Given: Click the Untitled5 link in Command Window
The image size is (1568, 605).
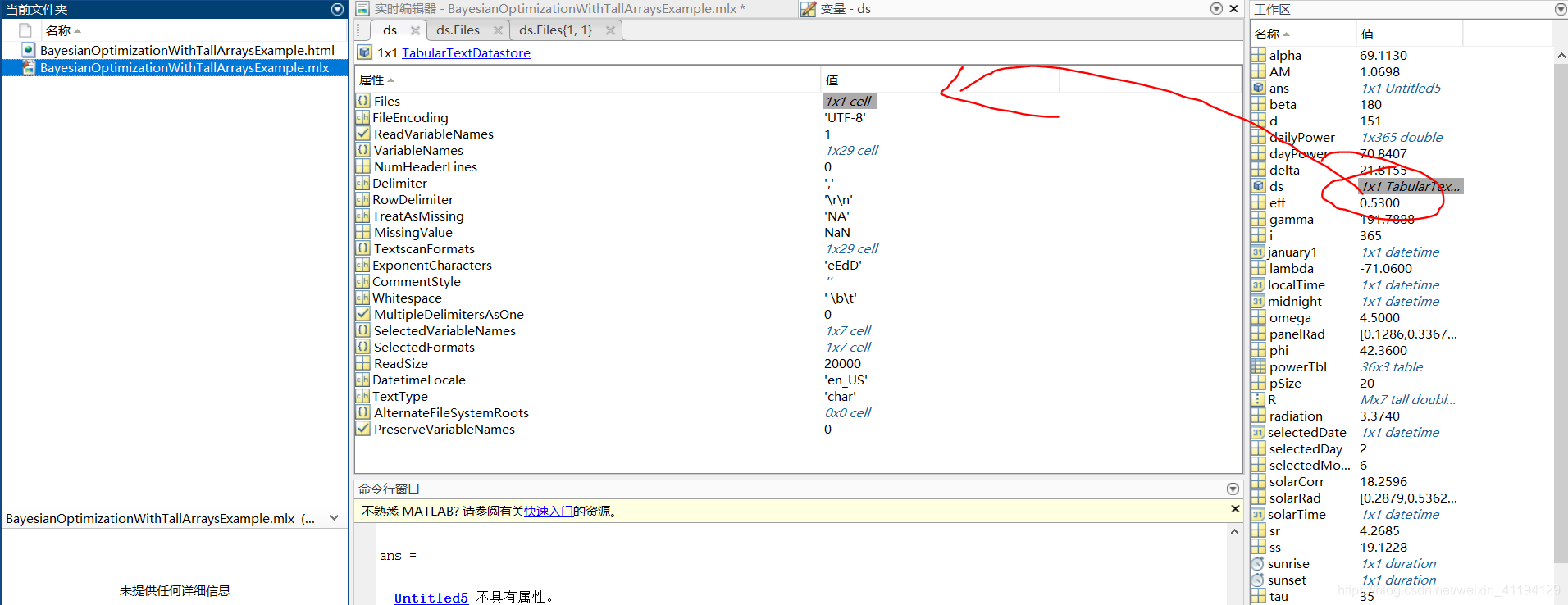Looking at the screenshot, I should [431, 598].
